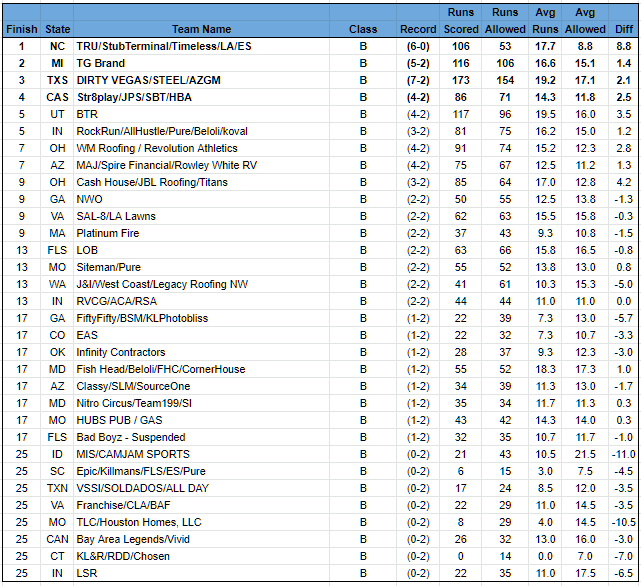Select the state cell 'UT'
The width and height of the screenshot is (641, 586).
(x=57, y=115)
